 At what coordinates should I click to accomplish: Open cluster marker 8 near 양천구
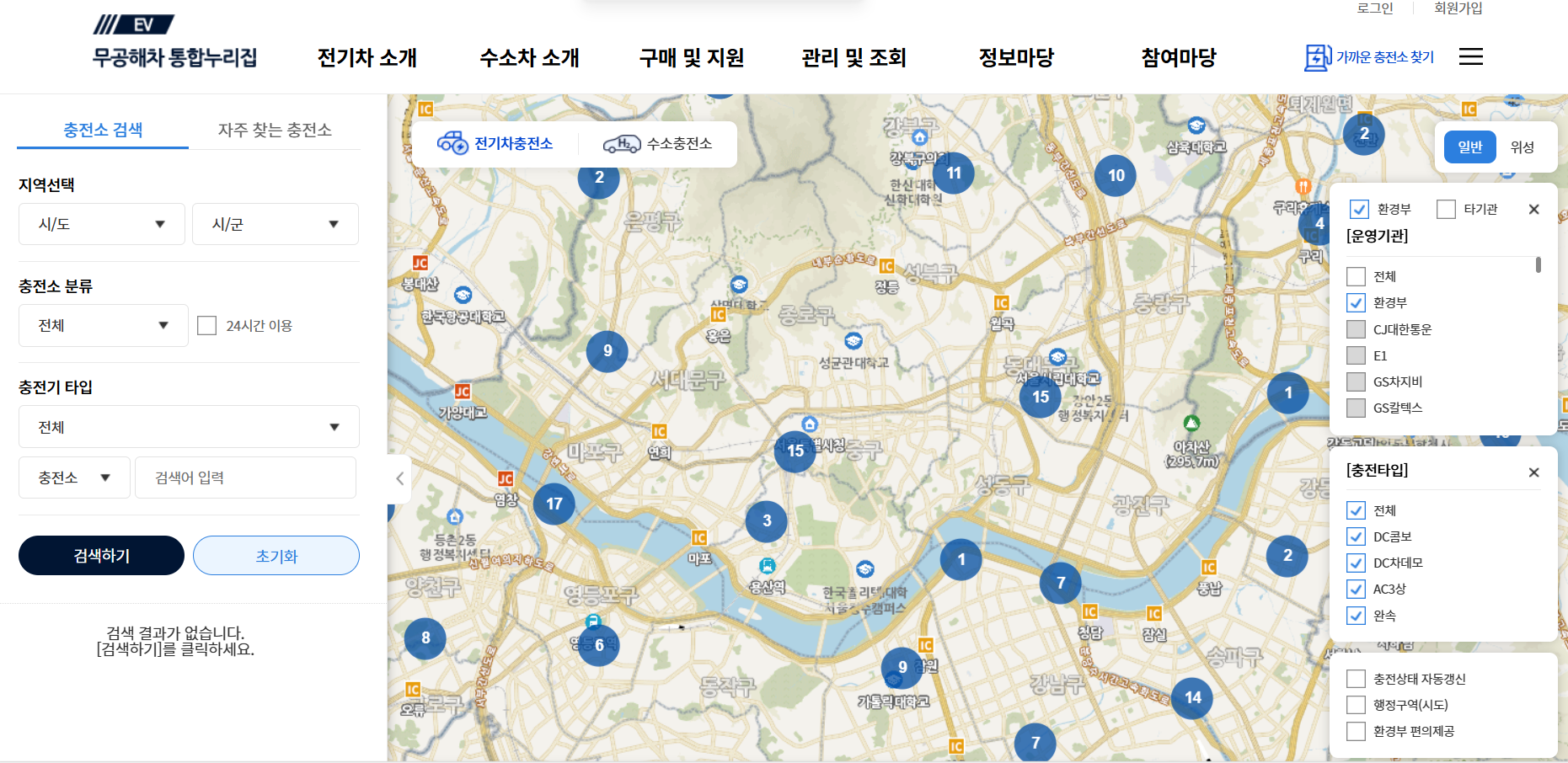[x=425, y=638]
